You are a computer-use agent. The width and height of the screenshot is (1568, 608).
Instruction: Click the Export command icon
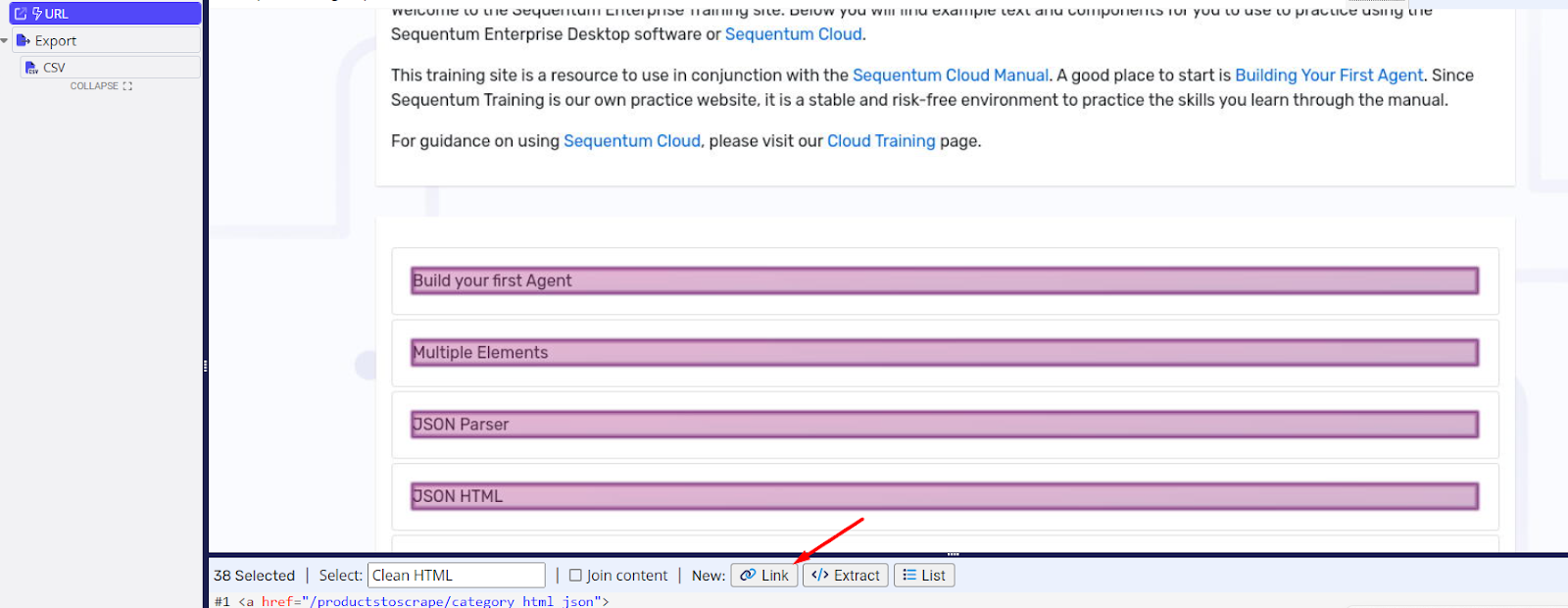click(x=24, y=40)
